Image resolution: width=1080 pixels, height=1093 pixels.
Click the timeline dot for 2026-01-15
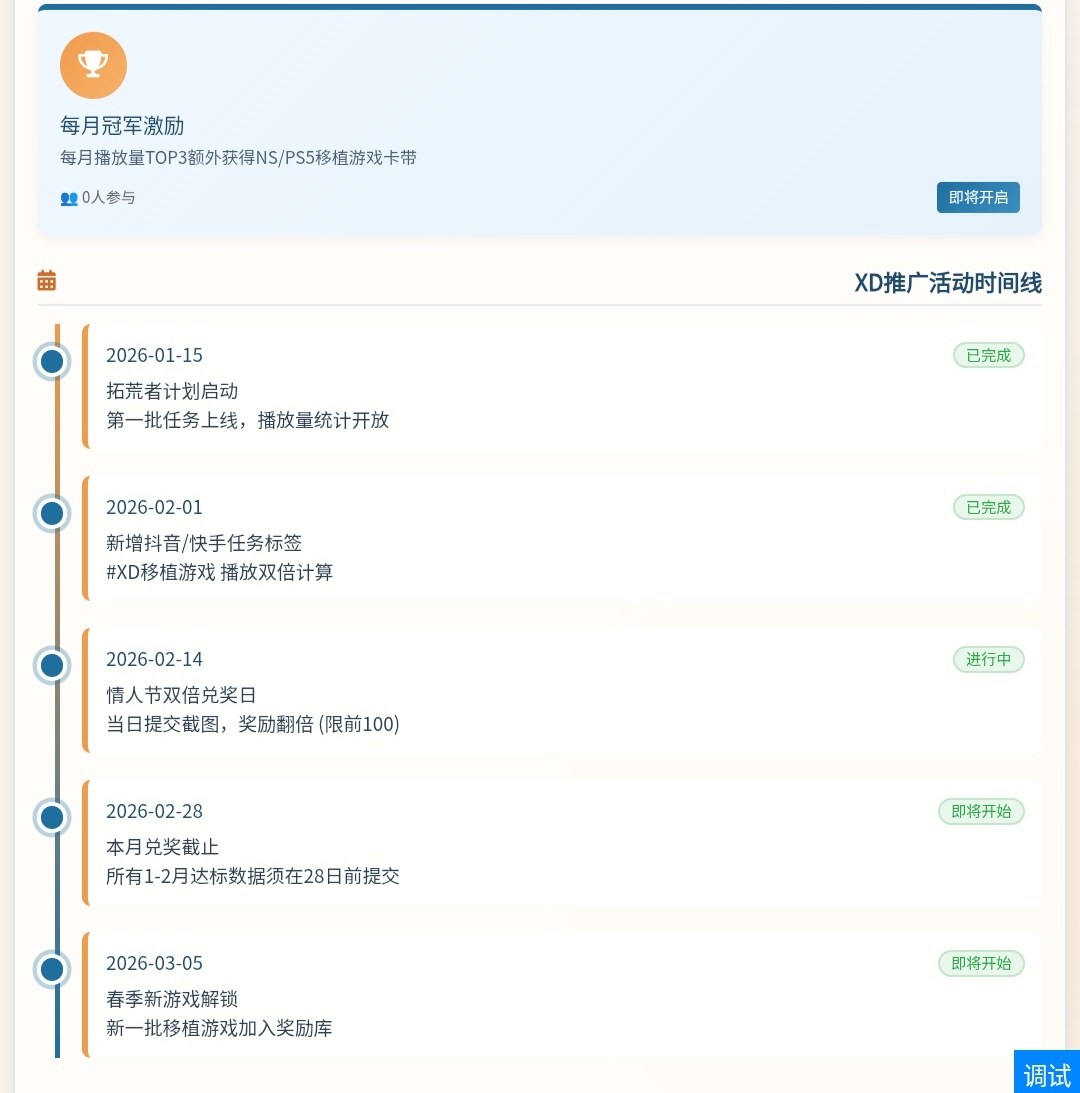tap(51, 361)
